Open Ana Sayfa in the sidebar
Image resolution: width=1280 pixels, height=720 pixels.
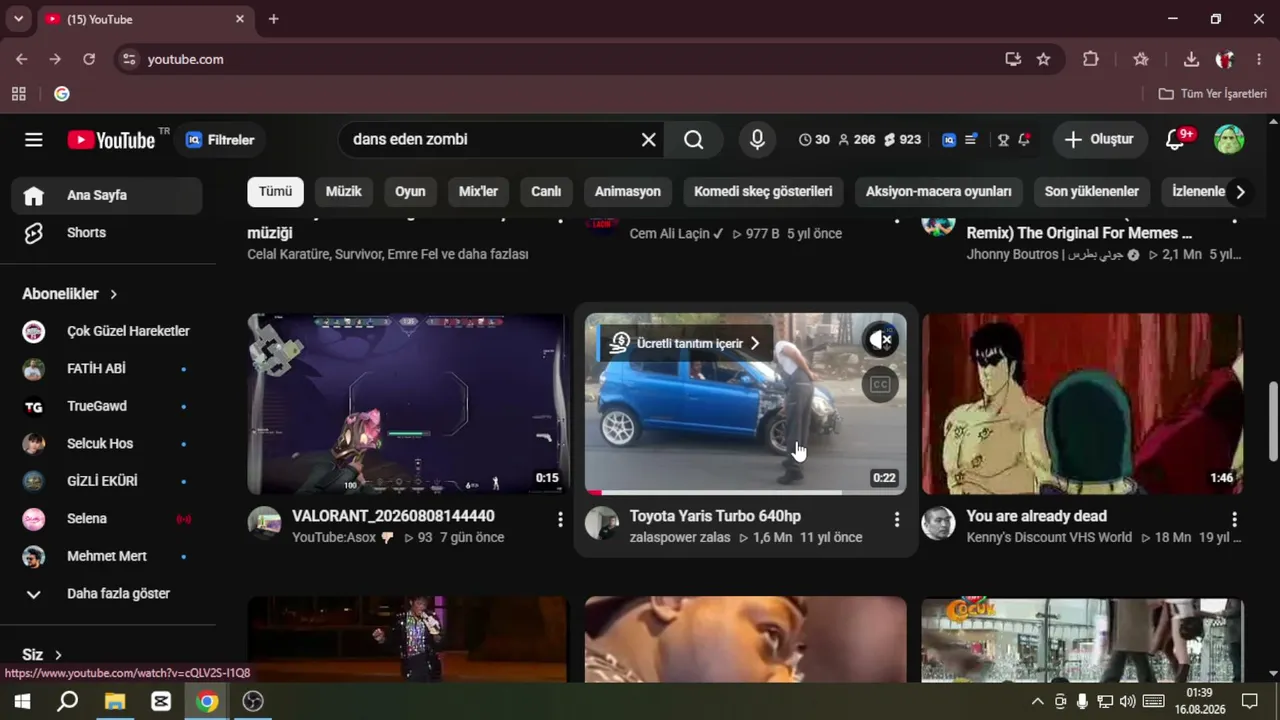click(x=107, y=195)
